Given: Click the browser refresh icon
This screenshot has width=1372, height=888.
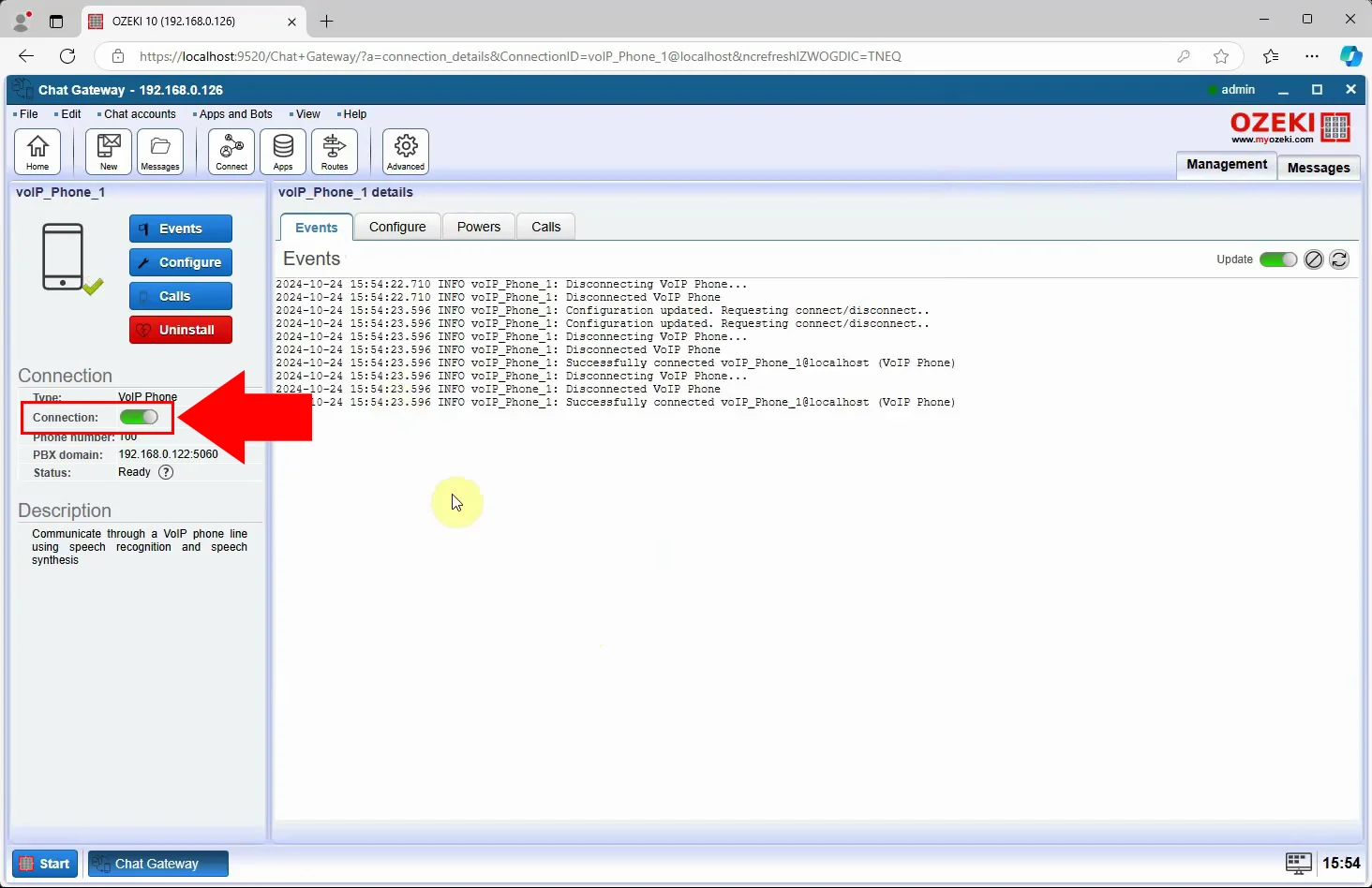Looking at the screenshot, I should click(67, 56).
